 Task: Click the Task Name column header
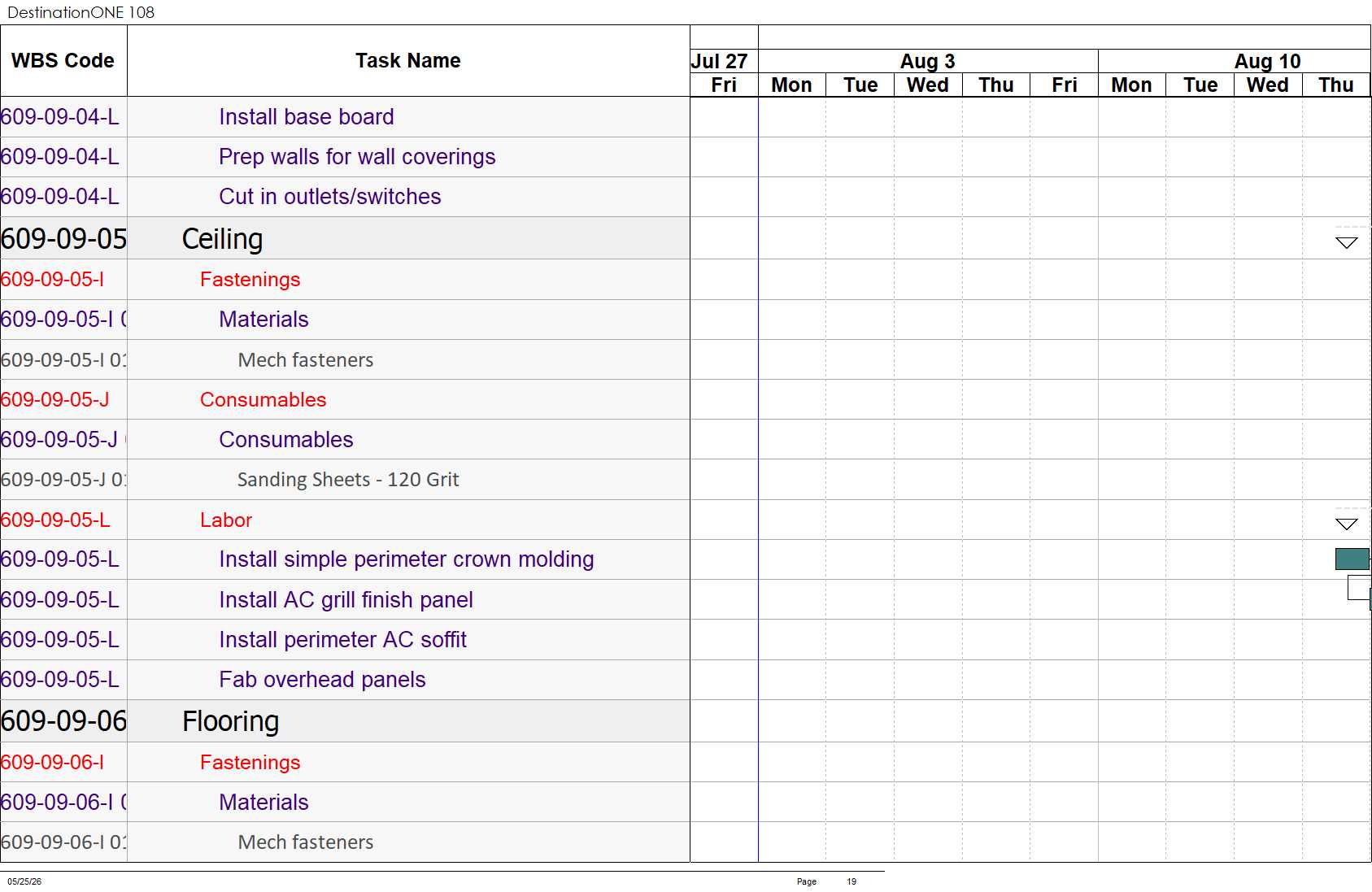coord(408,61)
